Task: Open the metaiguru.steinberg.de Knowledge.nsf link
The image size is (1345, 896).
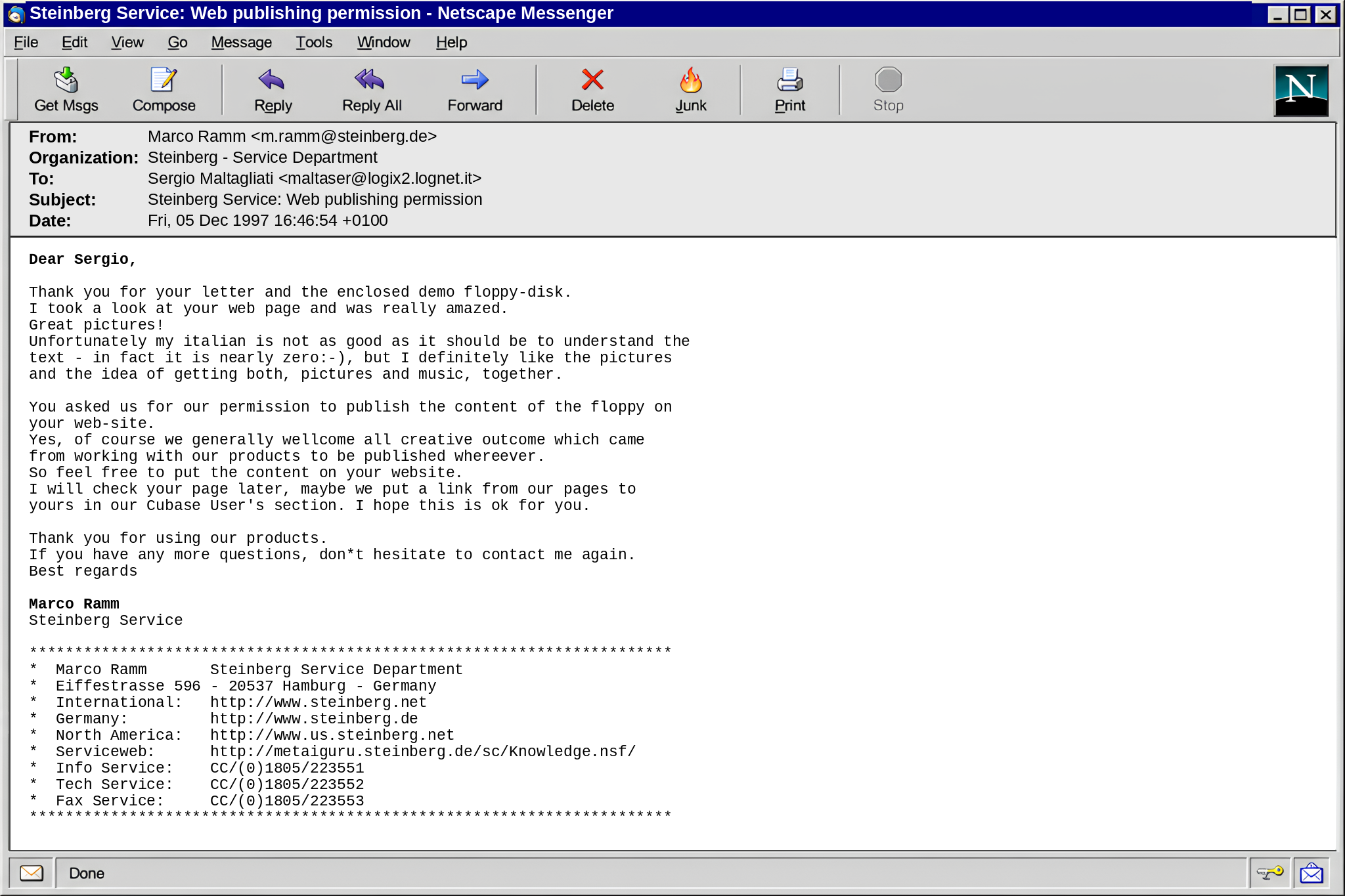Action: (x=423, y=752)
